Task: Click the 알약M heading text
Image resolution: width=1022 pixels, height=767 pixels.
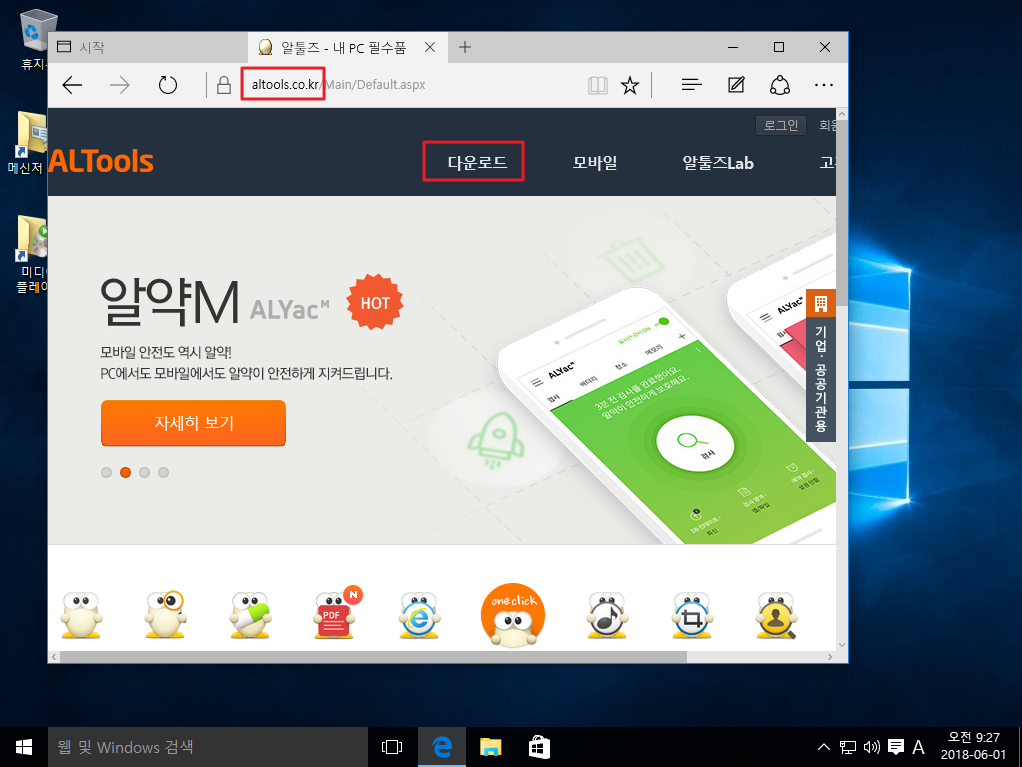Action: point(169,302)
